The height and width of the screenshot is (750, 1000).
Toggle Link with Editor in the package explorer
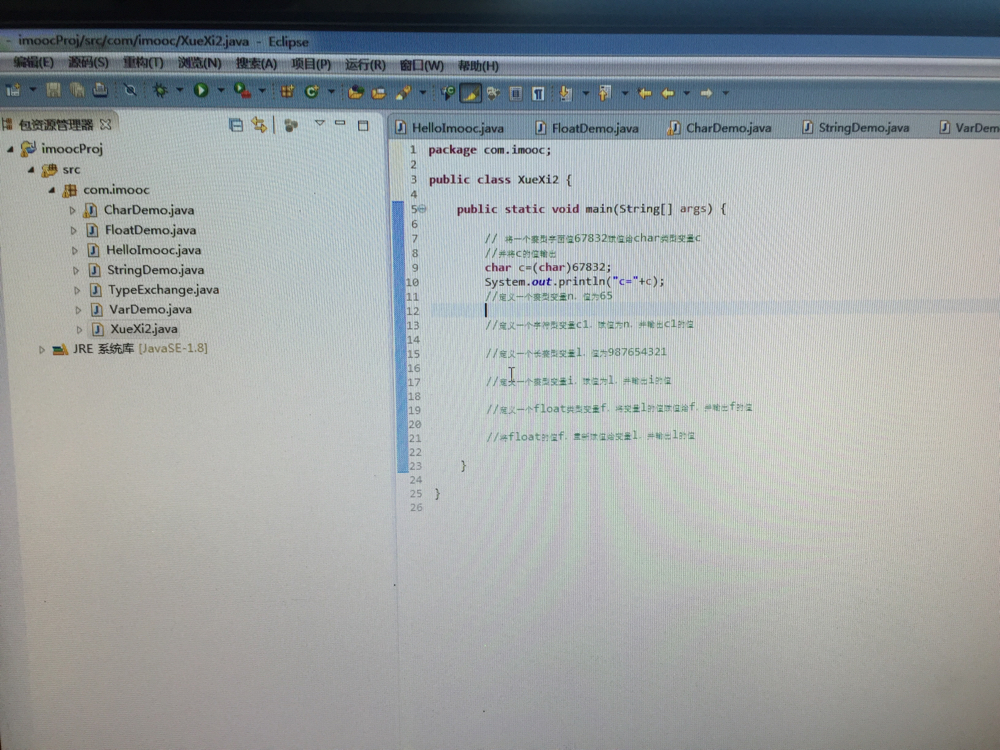point(259,125)
